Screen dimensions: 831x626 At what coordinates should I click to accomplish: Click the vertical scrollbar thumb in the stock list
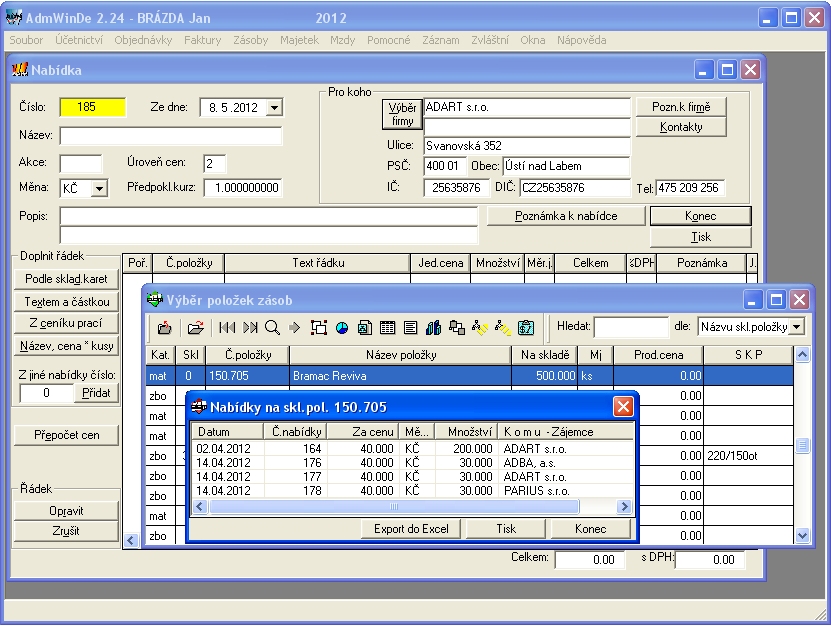[802, 446]
